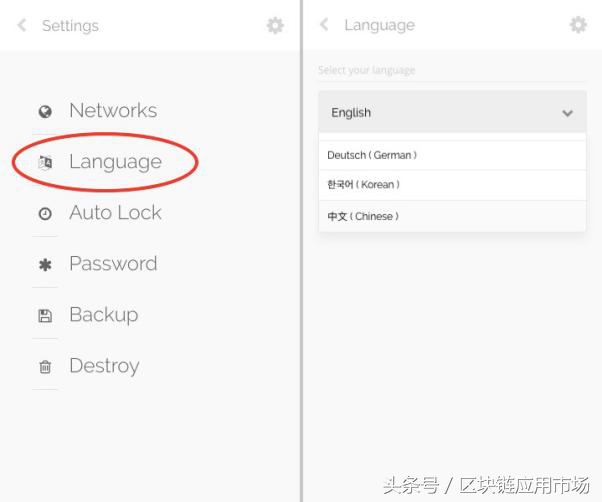Open the Networks settings
The image size is (602, 502).
113,111
